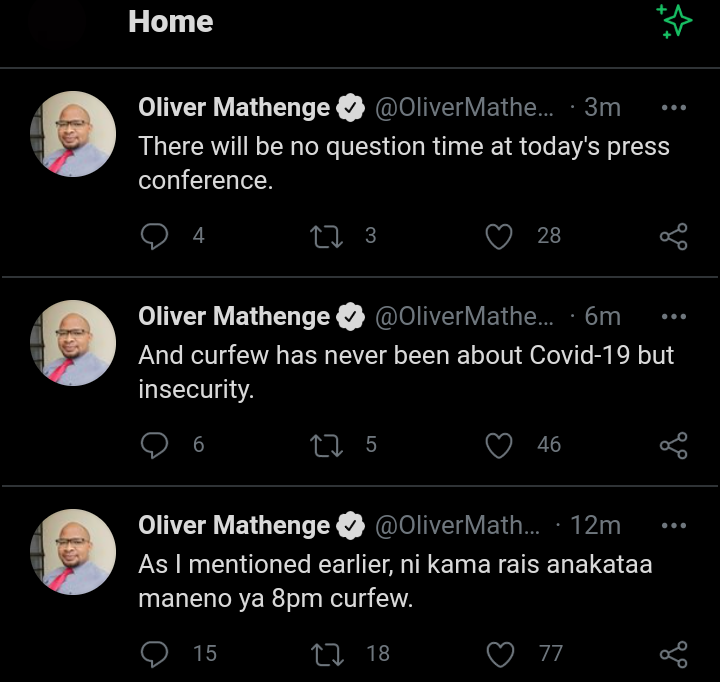Open Oliver Mathenge's profile from first tweet name

click(234, 107)
